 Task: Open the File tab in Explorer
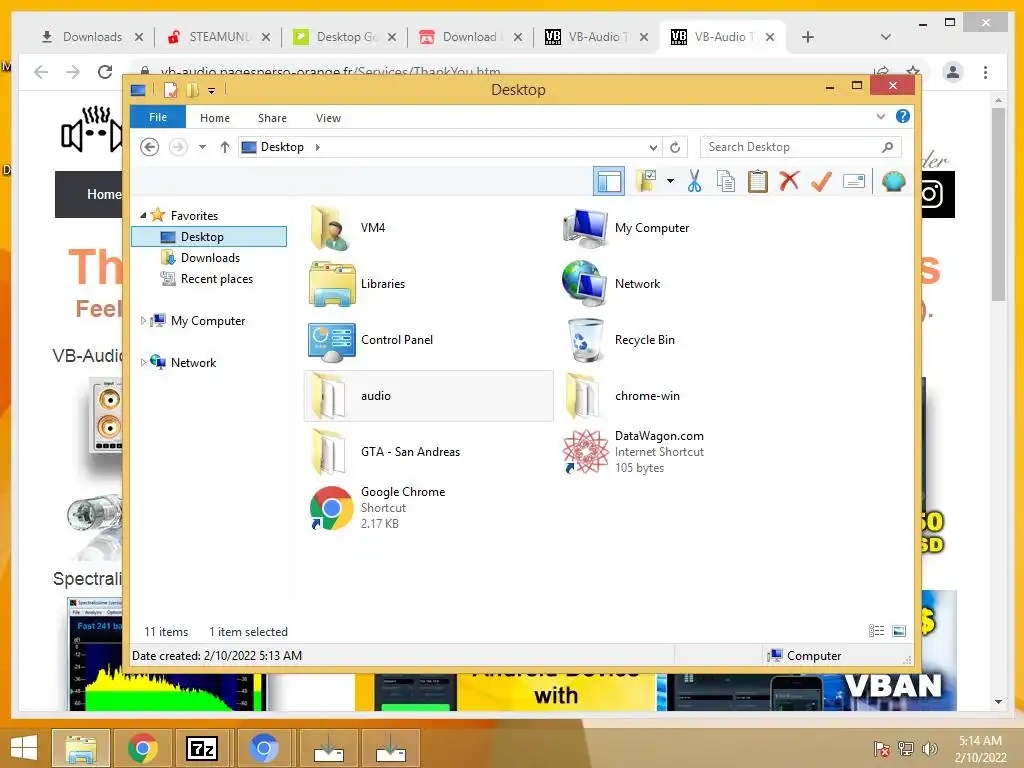tap(158, 118)
